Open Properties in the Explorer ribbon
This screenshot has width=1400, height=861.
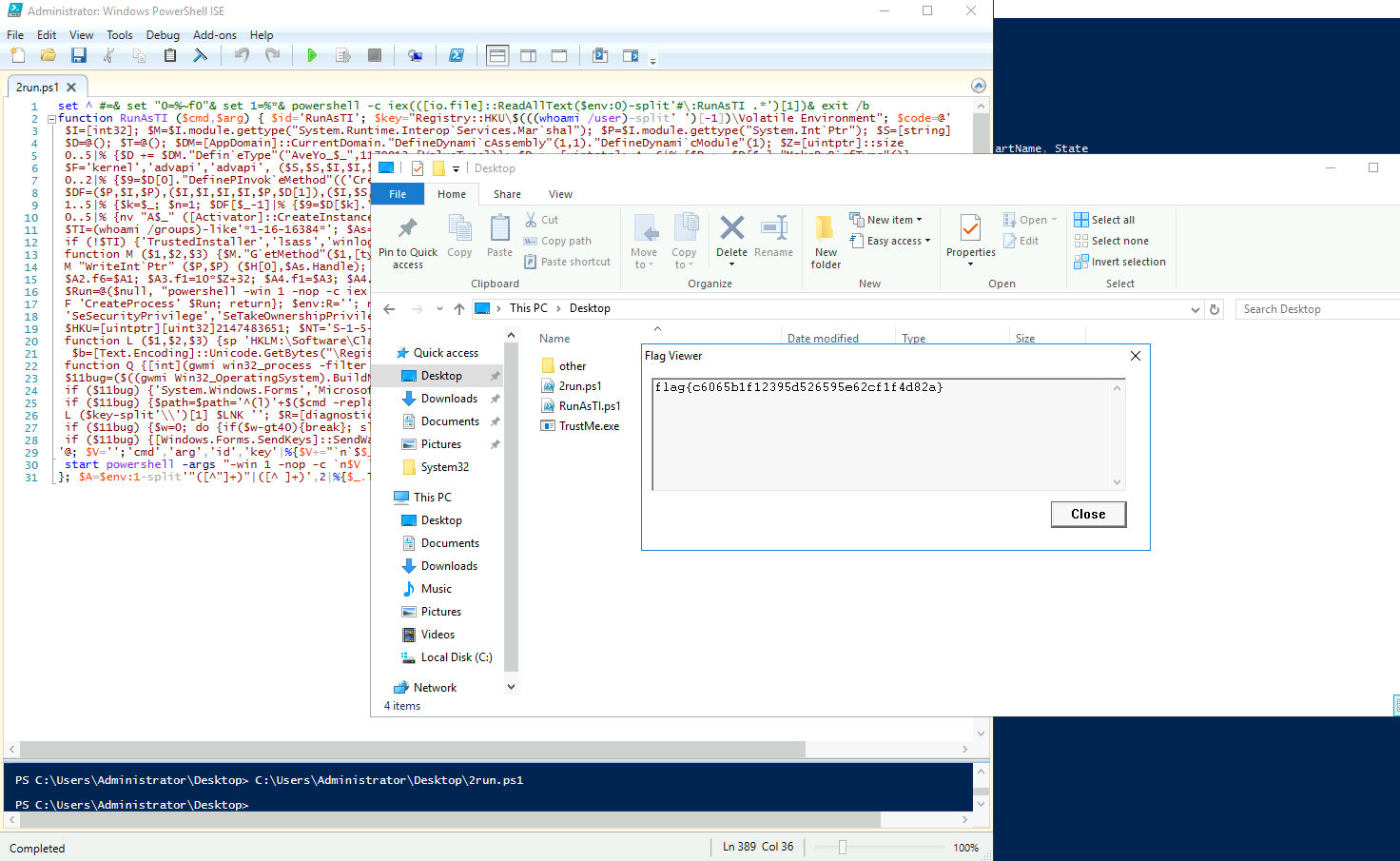(x=970, y=238)
